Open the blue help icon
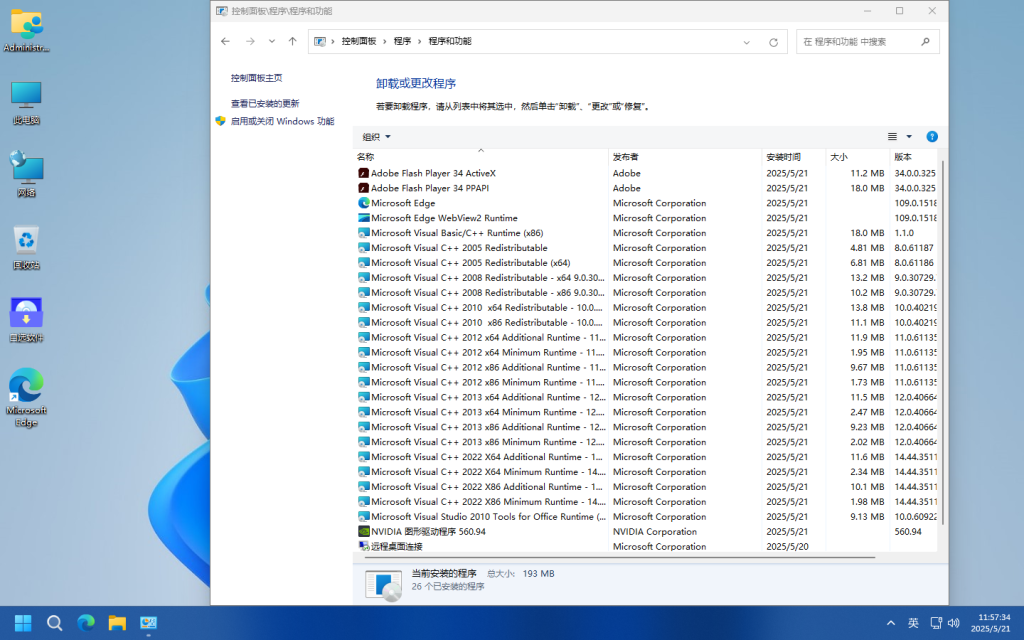1024x640 pixels. point(932,136)
